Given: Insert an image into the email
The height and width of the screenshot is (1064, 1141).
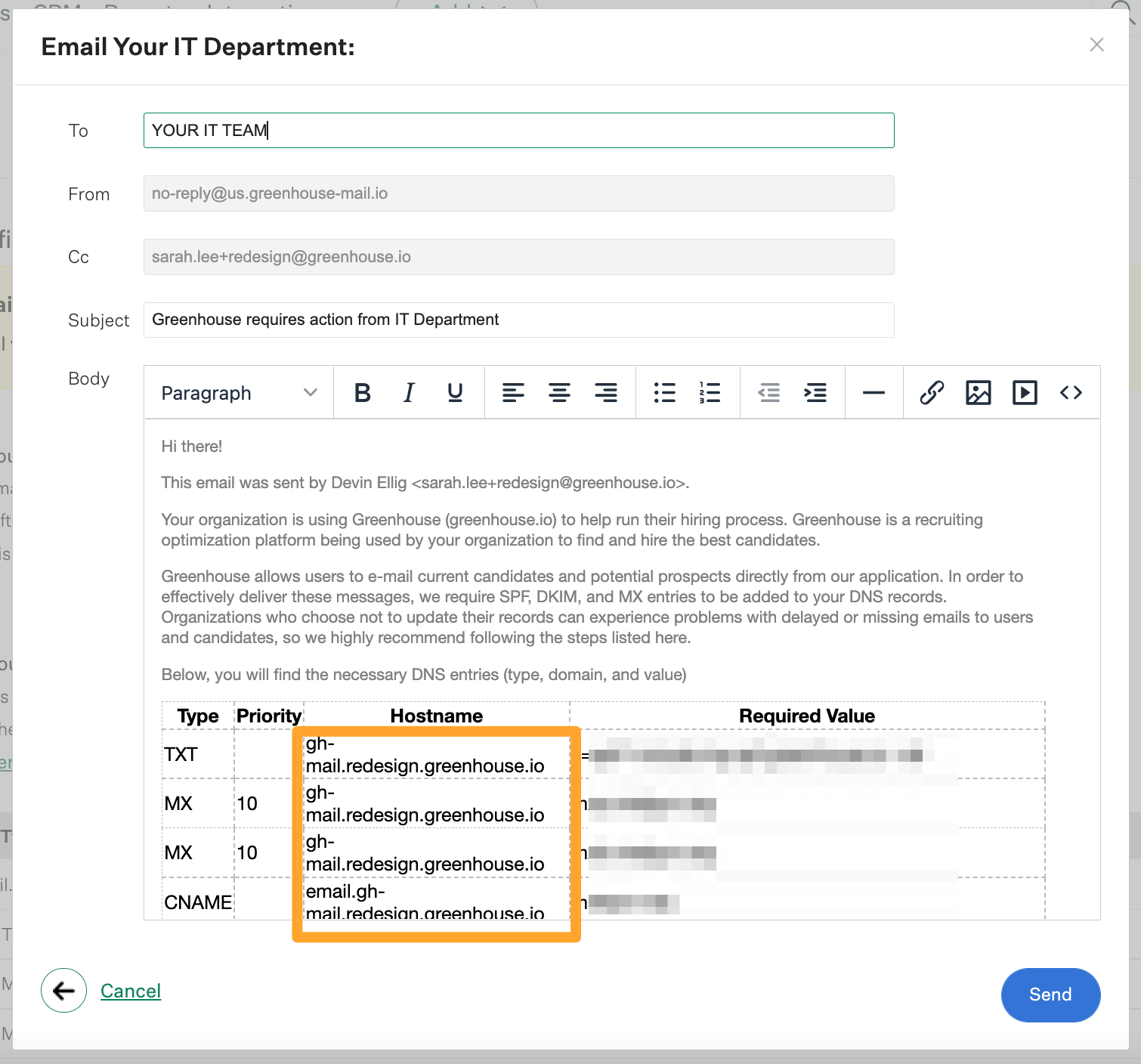Looking at the screenshot, I should tap(978, 393).
